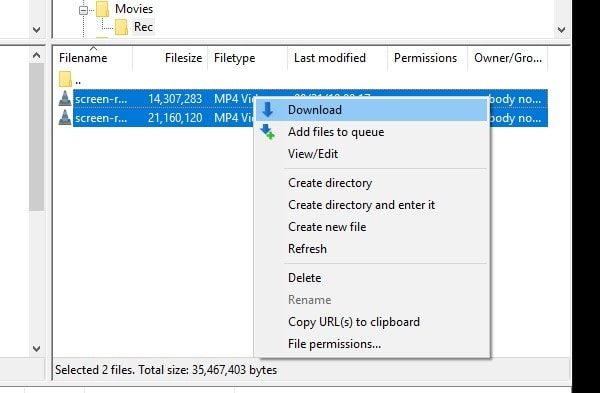Click tree panel scroll down arrow at right
The width and height of the screenshot is (600, 393).
pos(561,30)
